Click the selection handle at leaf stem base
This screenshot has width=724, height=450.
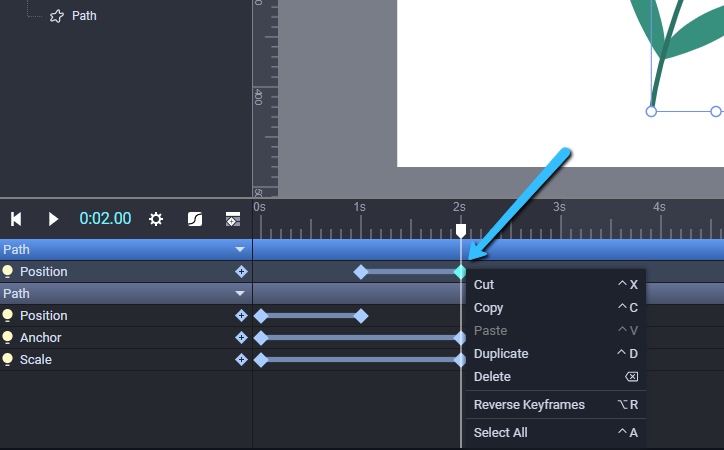pyautogui.click(x=651, y=111)
